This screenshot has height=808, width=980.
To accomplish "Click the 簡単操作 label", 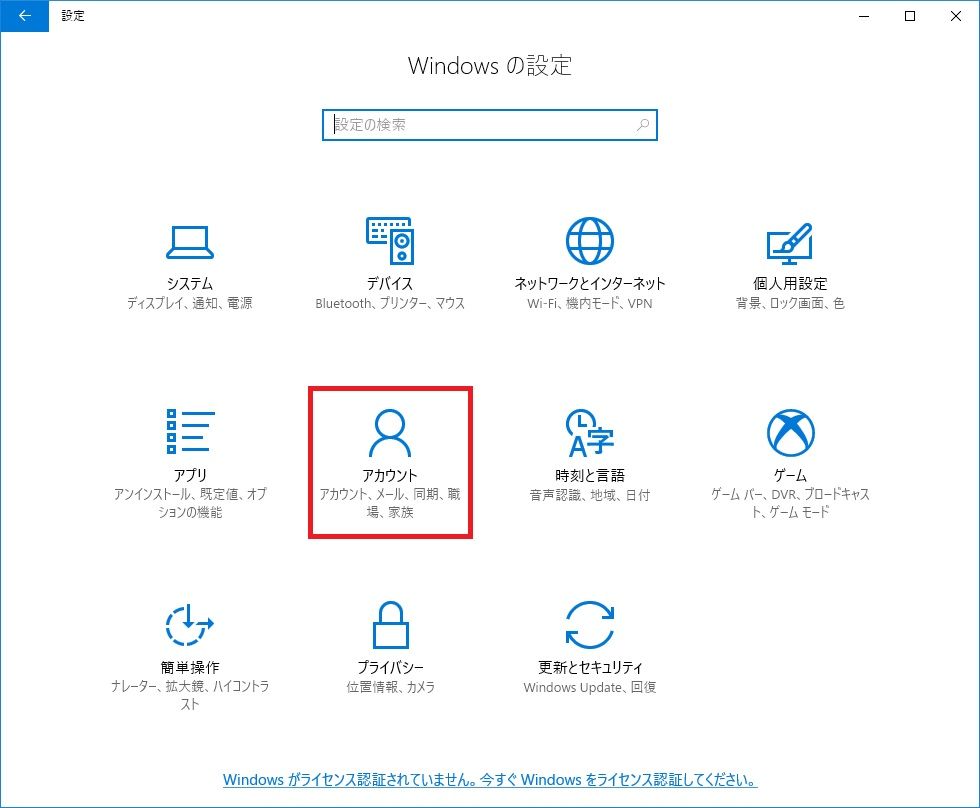I will [190, 667].
